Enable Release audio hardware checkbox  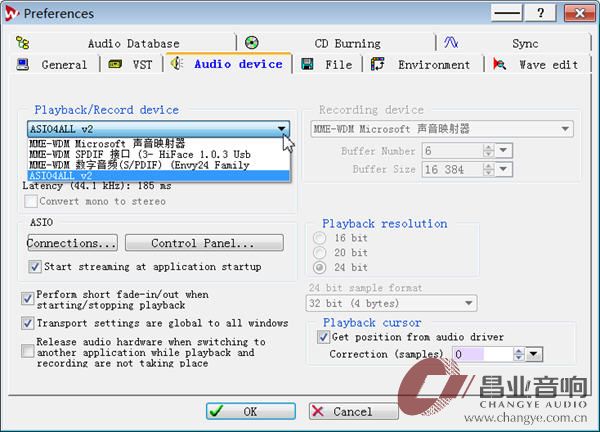click(28, 351)
